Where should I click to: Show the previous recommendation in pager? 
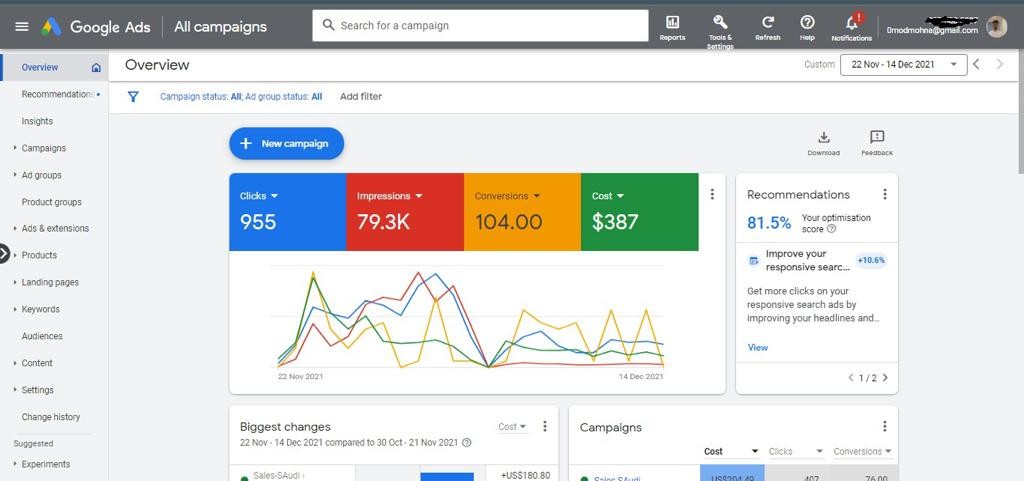coord(851,378)
